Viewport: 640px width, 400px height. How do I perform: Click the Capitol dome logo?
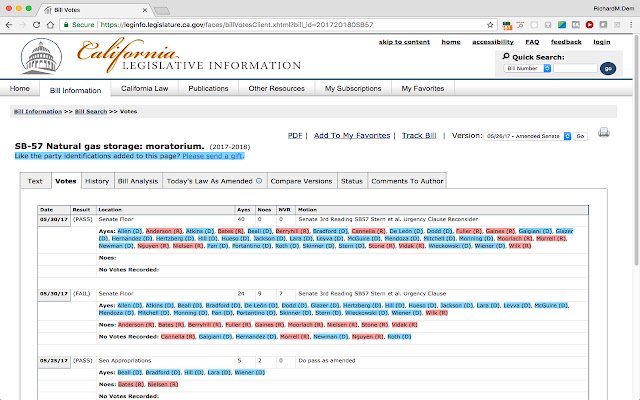tap(41, 56)
